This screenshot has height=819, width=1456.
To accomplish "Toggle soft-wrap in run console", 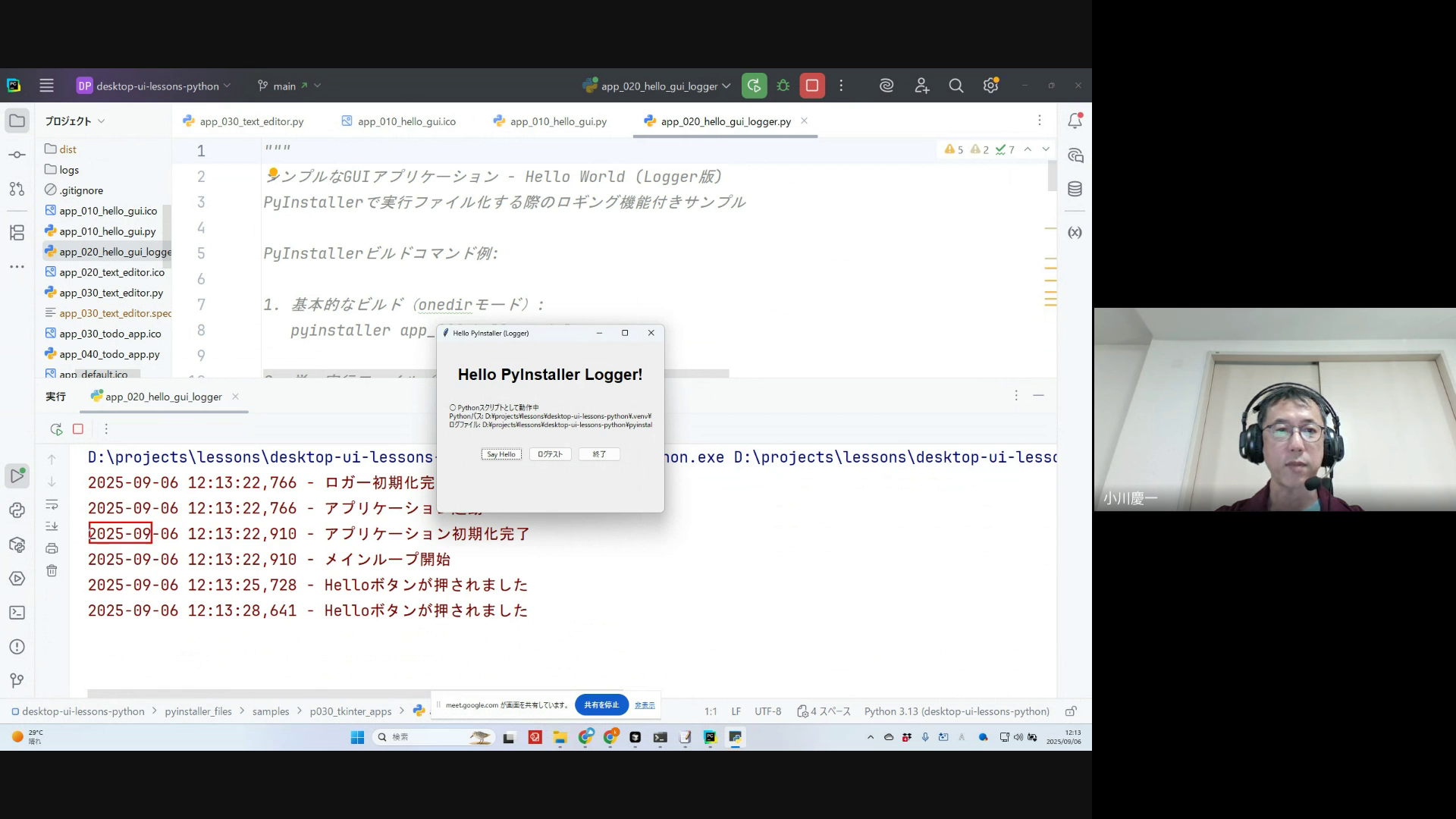I will pos(52,505).
